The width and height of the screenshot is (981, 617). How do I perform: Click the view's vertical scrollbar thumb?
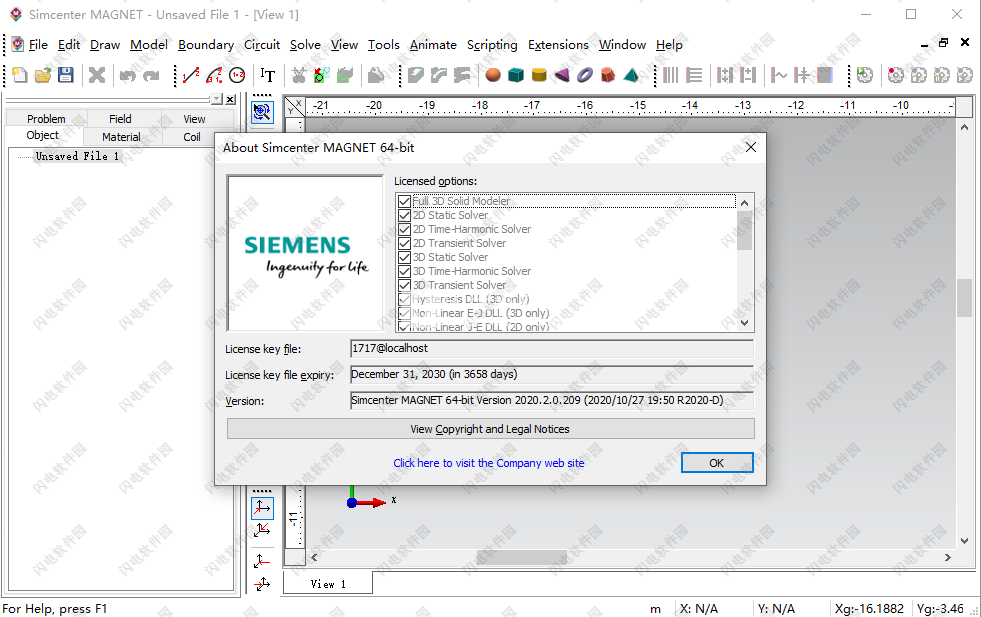(x=964, y=297)
